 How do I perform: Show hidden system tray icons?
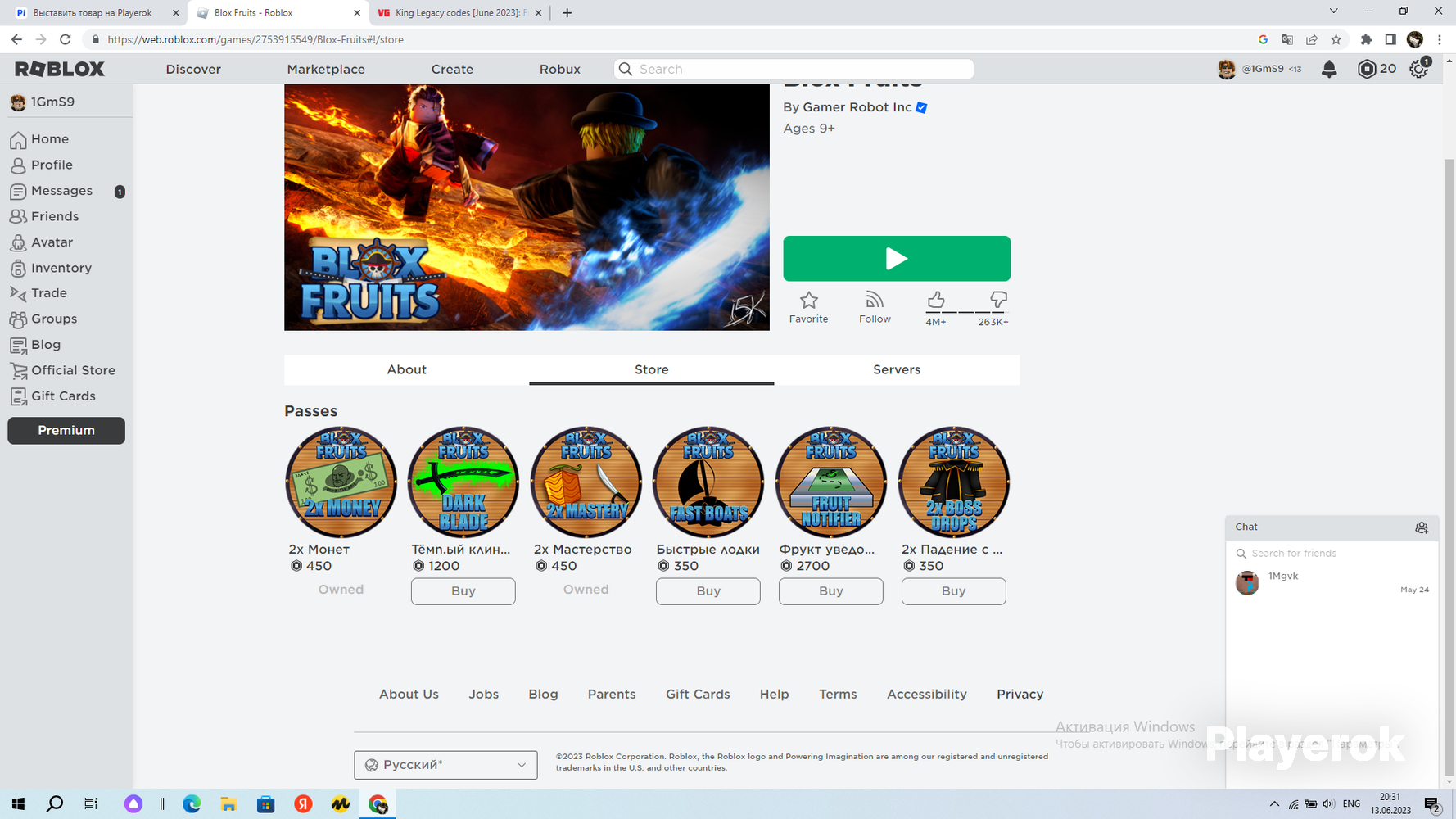(x=1274, y=804)
